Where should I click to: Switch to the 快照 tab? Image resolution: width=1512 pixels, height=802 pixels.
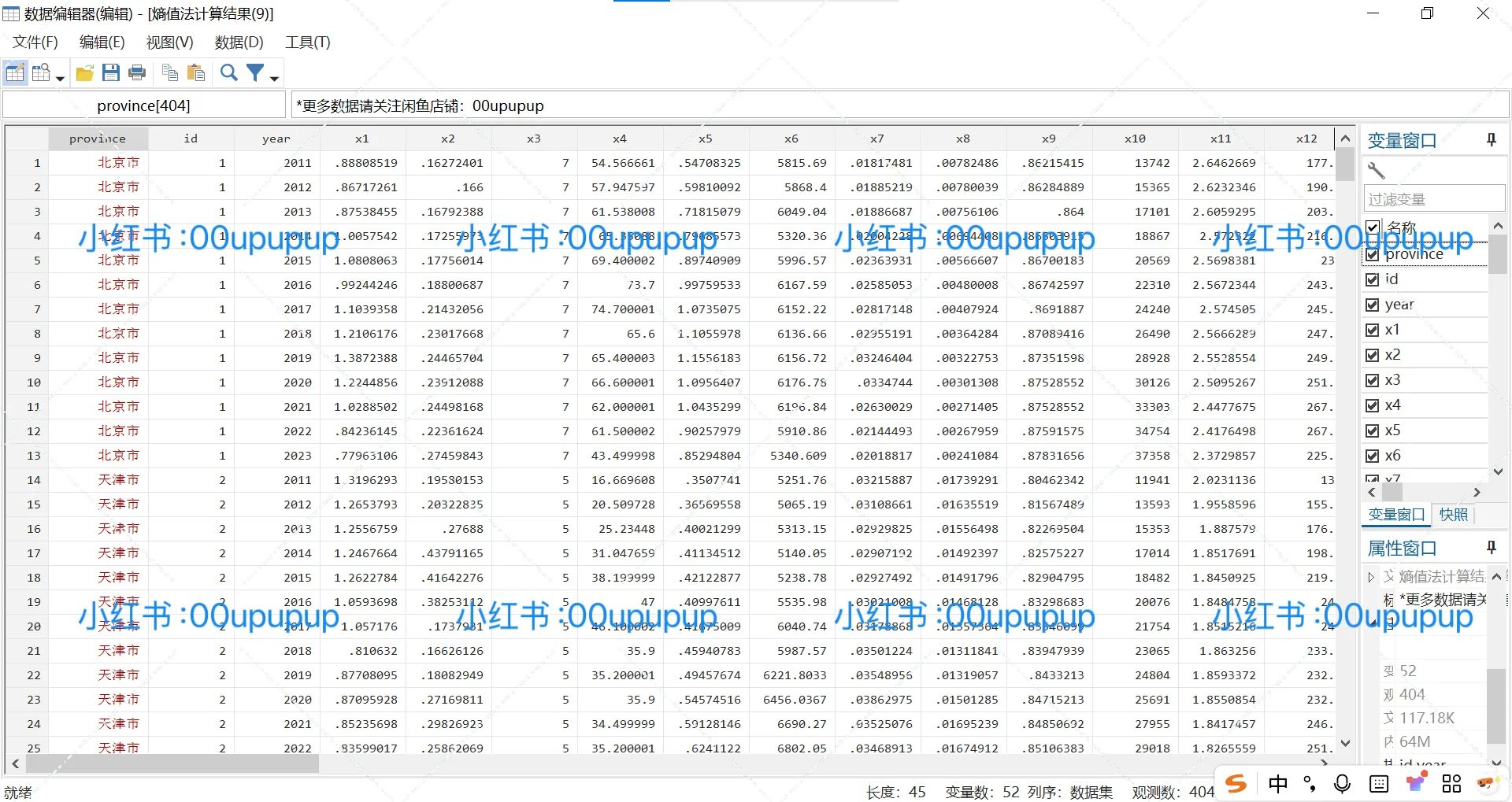point(1453,515)
